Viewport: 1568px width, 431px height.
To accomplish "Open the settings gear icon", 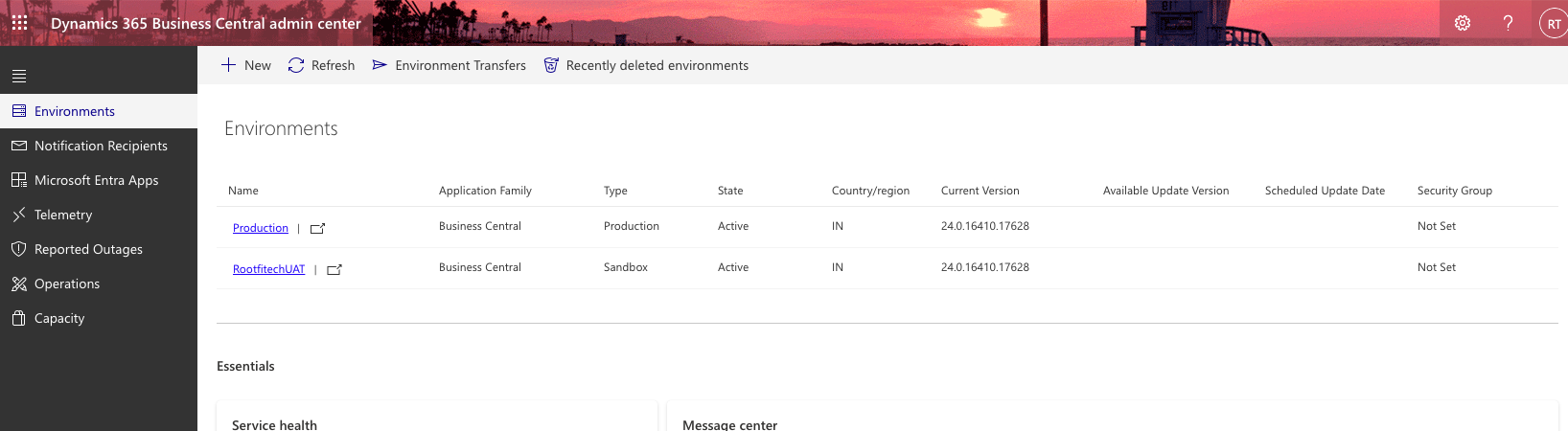I will tap(1463, 23).
